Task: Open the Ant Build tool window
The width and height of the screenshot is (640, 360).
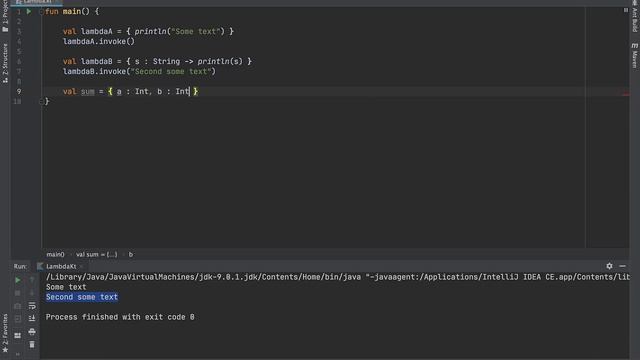Action: pyautogui.click(x=635, y=17)
